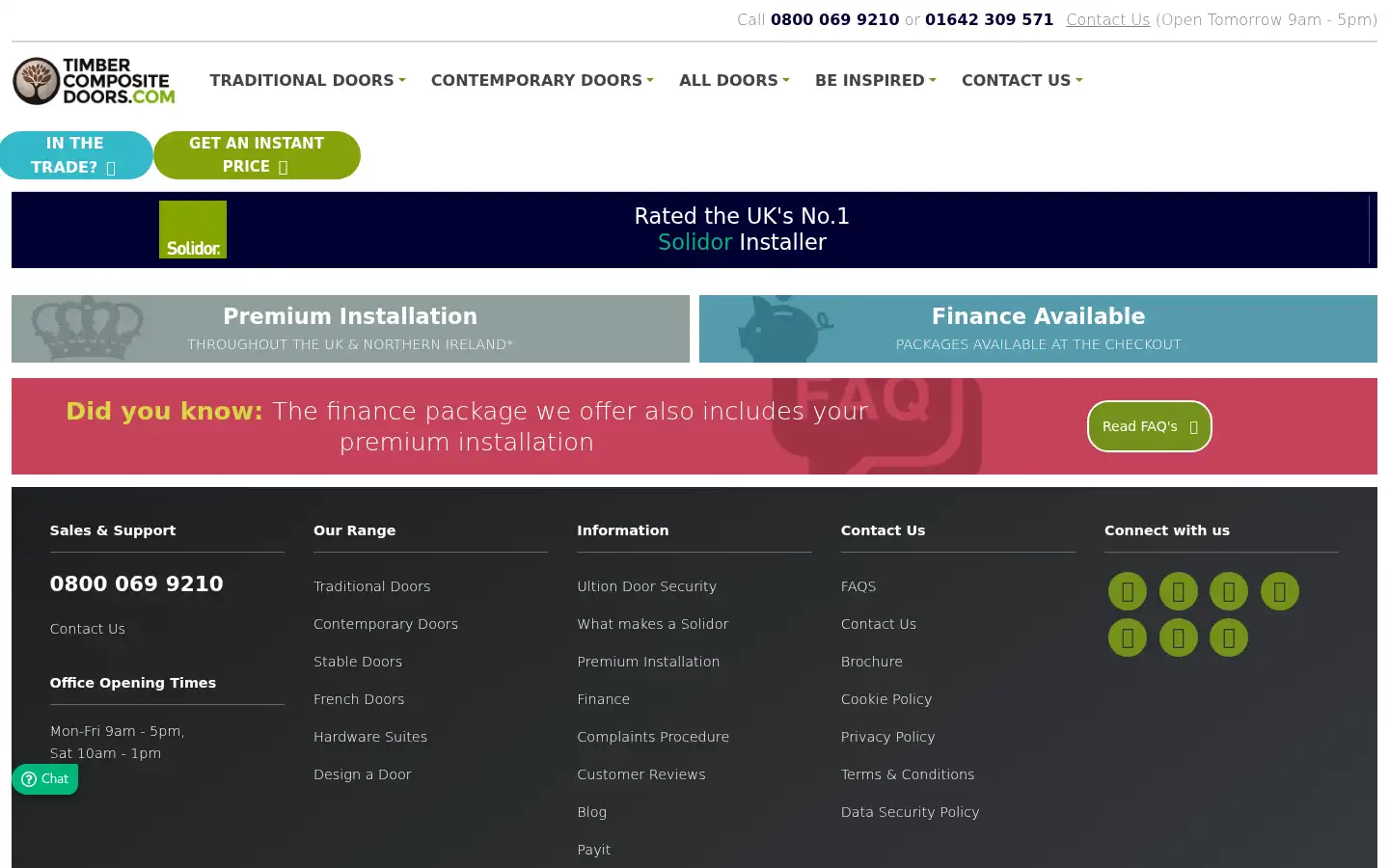Open Finance footer link
Viewport: 1389px width, 868px height.
[x=604, y=699]
